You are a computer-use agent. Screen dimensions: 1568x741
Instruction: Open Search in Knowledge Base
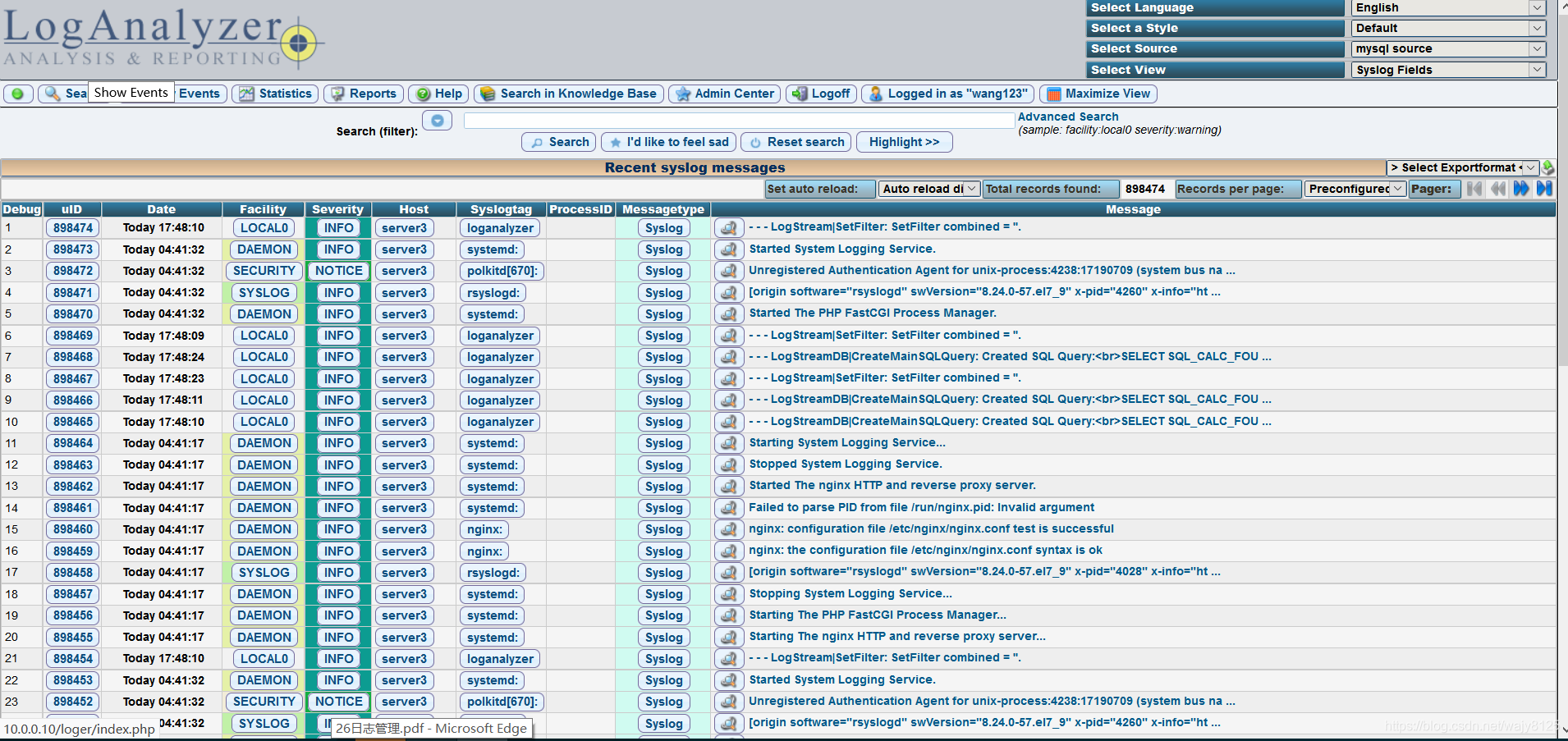[x=569, y=94]
